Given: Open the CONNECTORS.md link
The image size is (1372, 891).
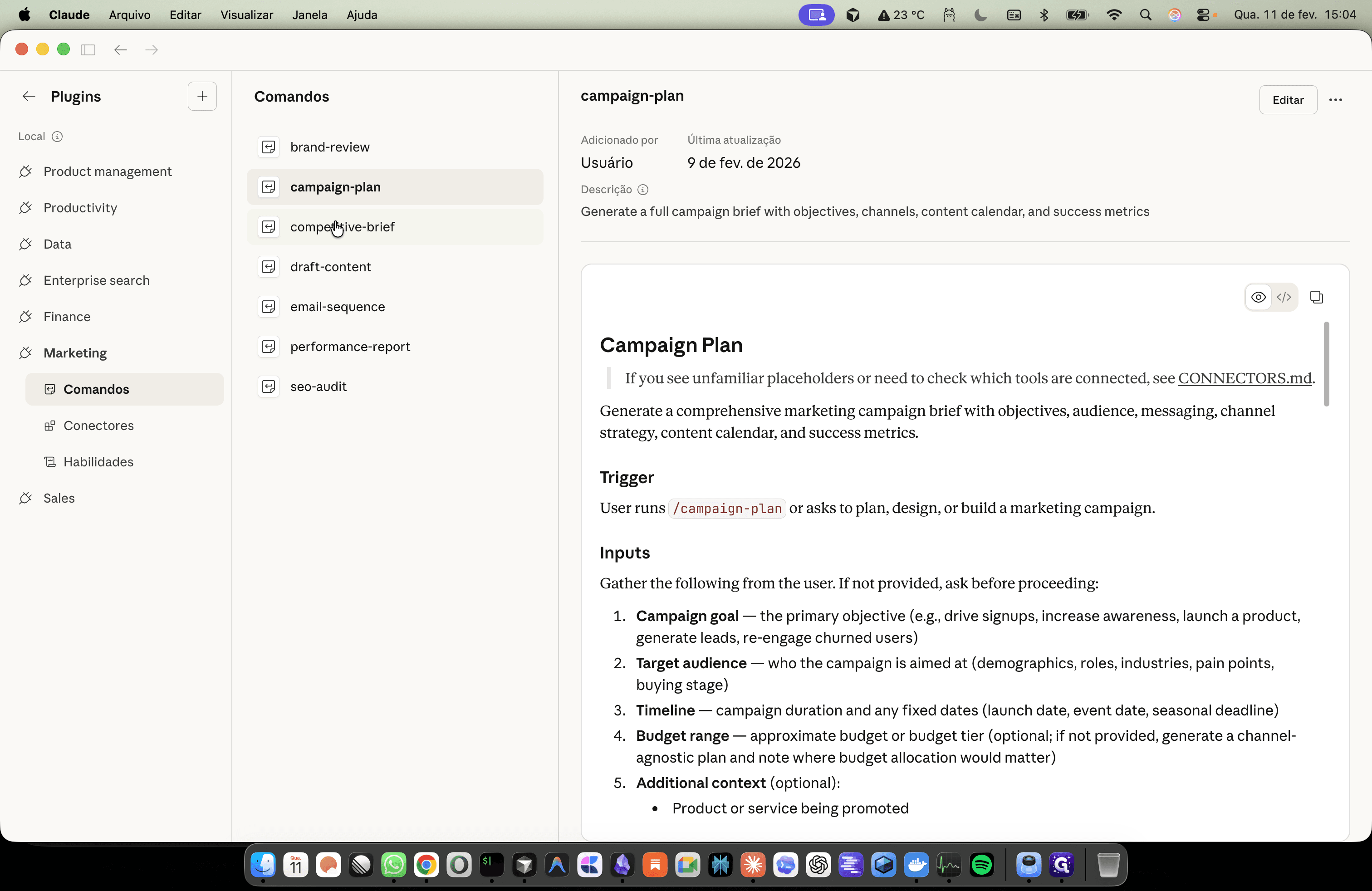Looking at the screenshot, I should (x=1245, y=378).
